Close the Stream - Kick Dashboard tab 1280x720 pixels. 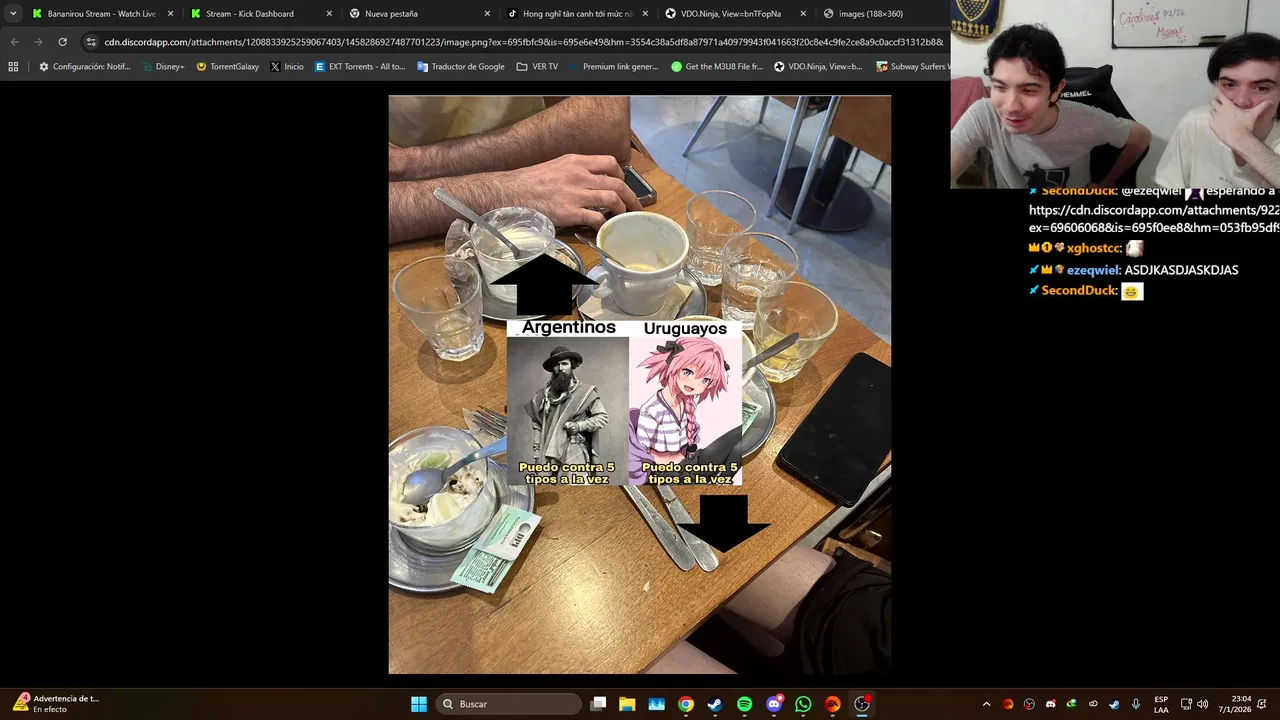click(329, 14)
